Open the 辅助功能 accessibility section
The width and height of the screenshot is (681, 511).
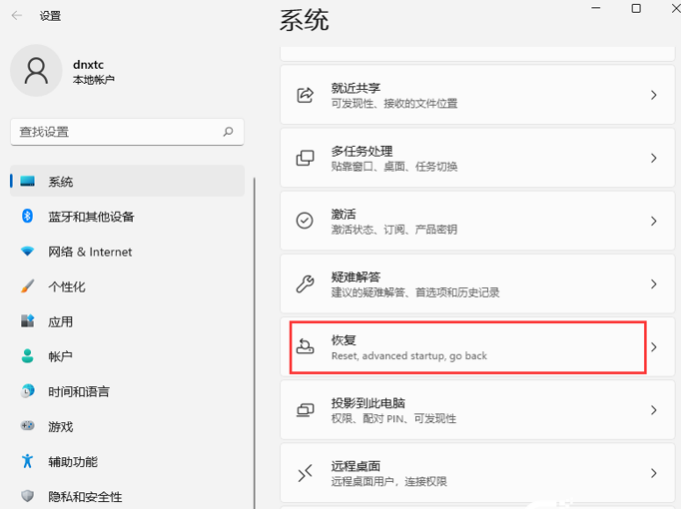[72, 462]
